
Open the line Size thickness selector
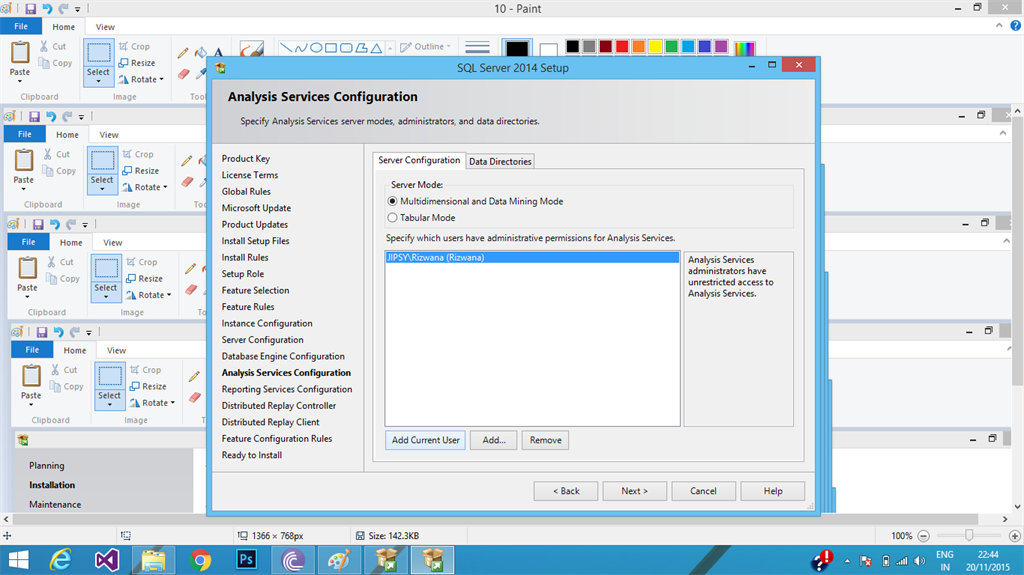pyautogui.click(x=477, y=48)
